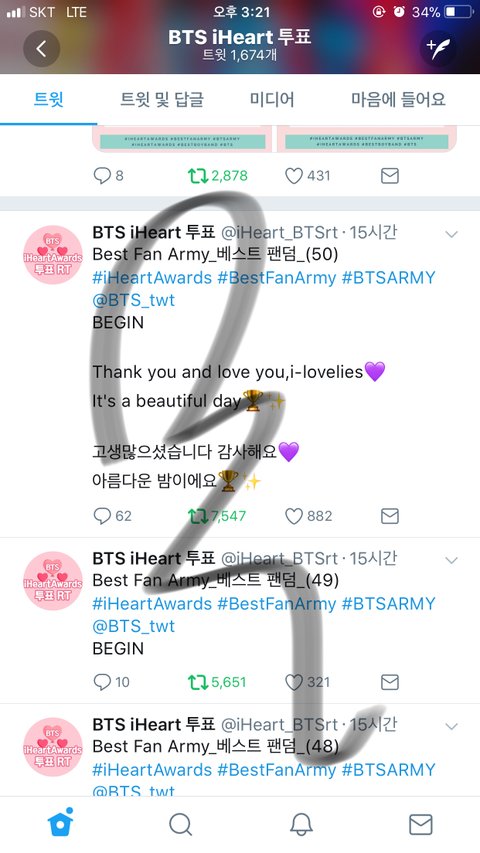The width and height of the screenshot is (480, 853).
Task: Open the @BTS_twt mention in tweet (49)
Action: pyautogui.click(x=134, y=626)
